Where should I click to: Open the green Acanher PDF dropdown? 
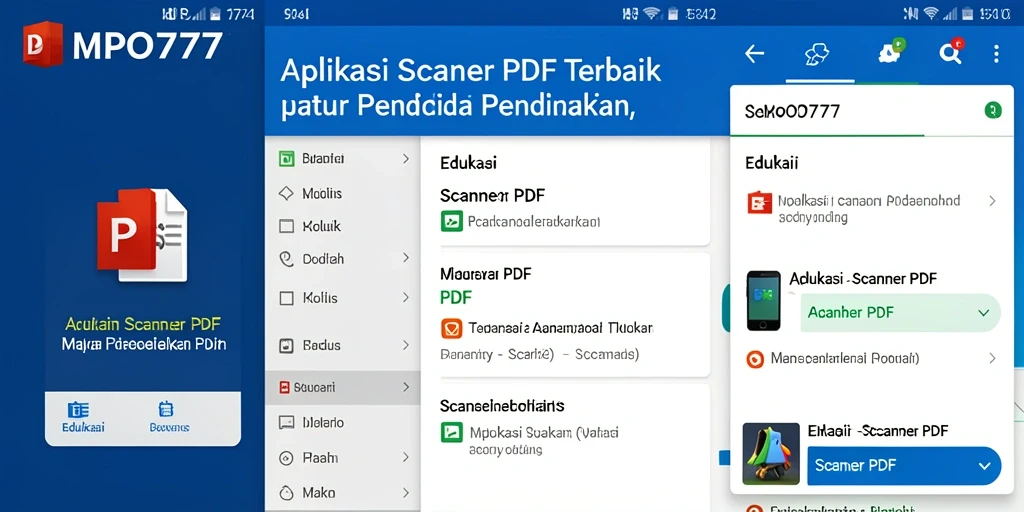901,312
